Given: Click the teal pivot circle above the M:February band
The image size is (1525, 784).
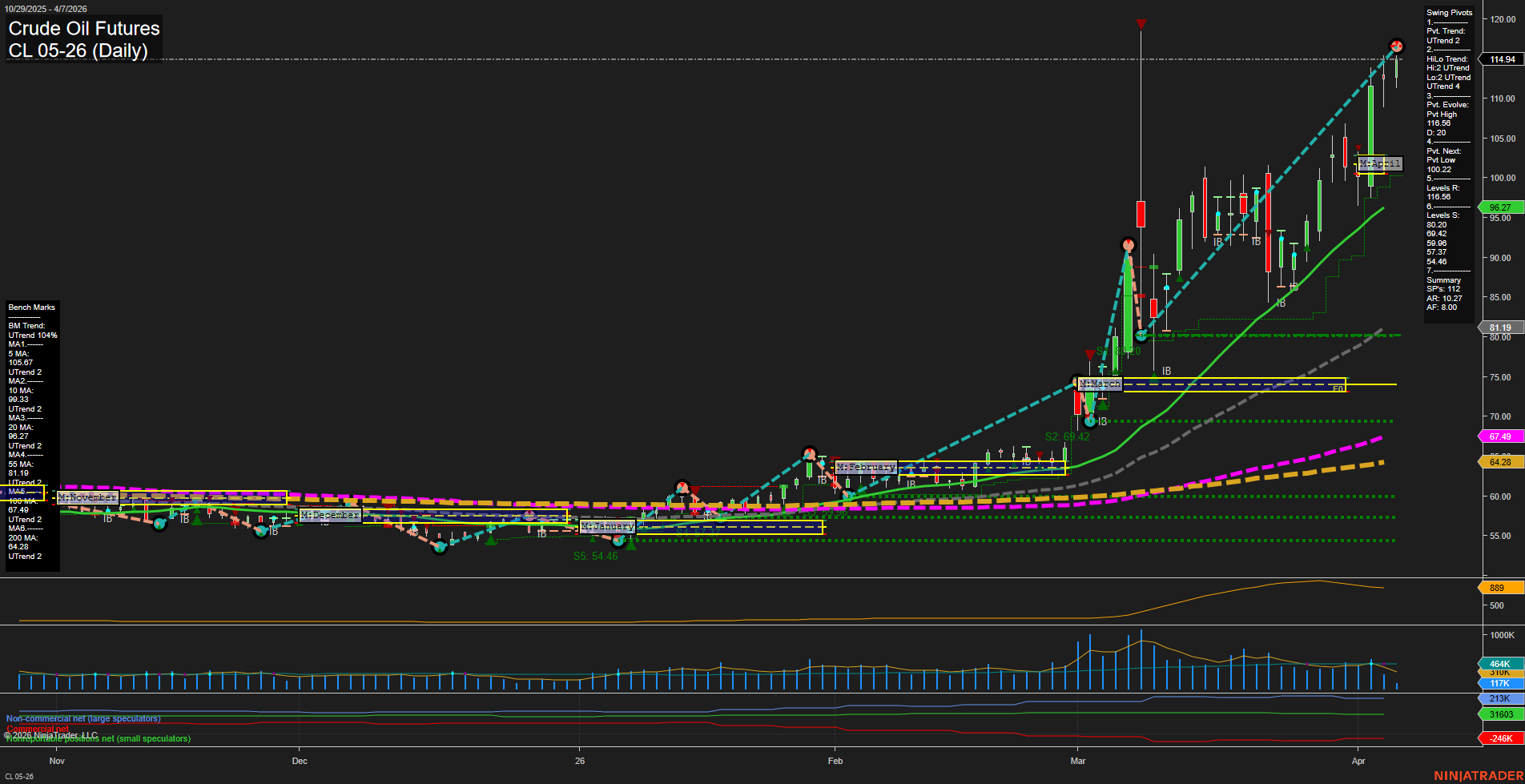Looking at the screenshot, I should 809,452.
